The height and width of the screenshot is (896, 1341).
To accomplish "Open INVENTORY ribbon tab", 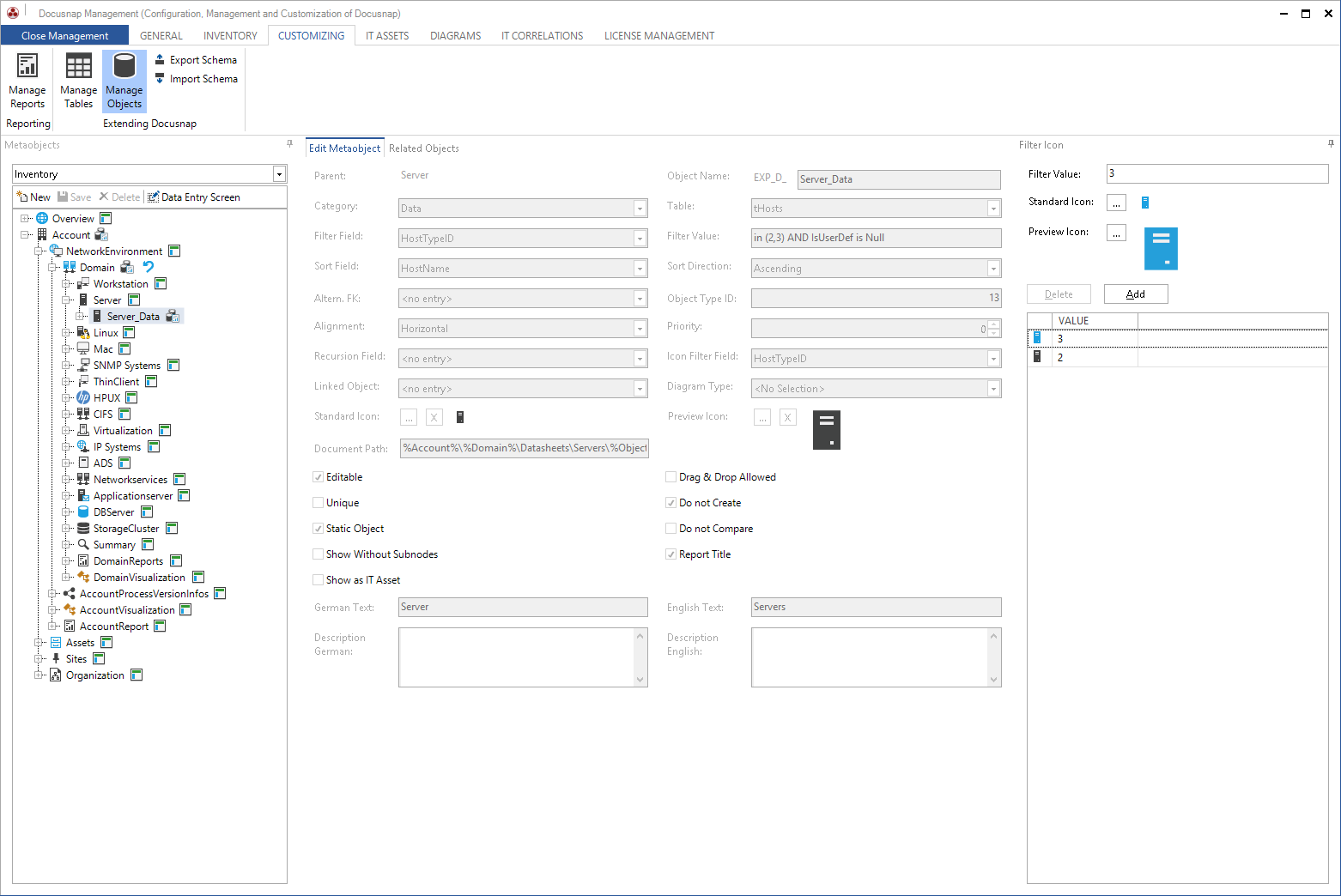I will click(x=230, y=36).
